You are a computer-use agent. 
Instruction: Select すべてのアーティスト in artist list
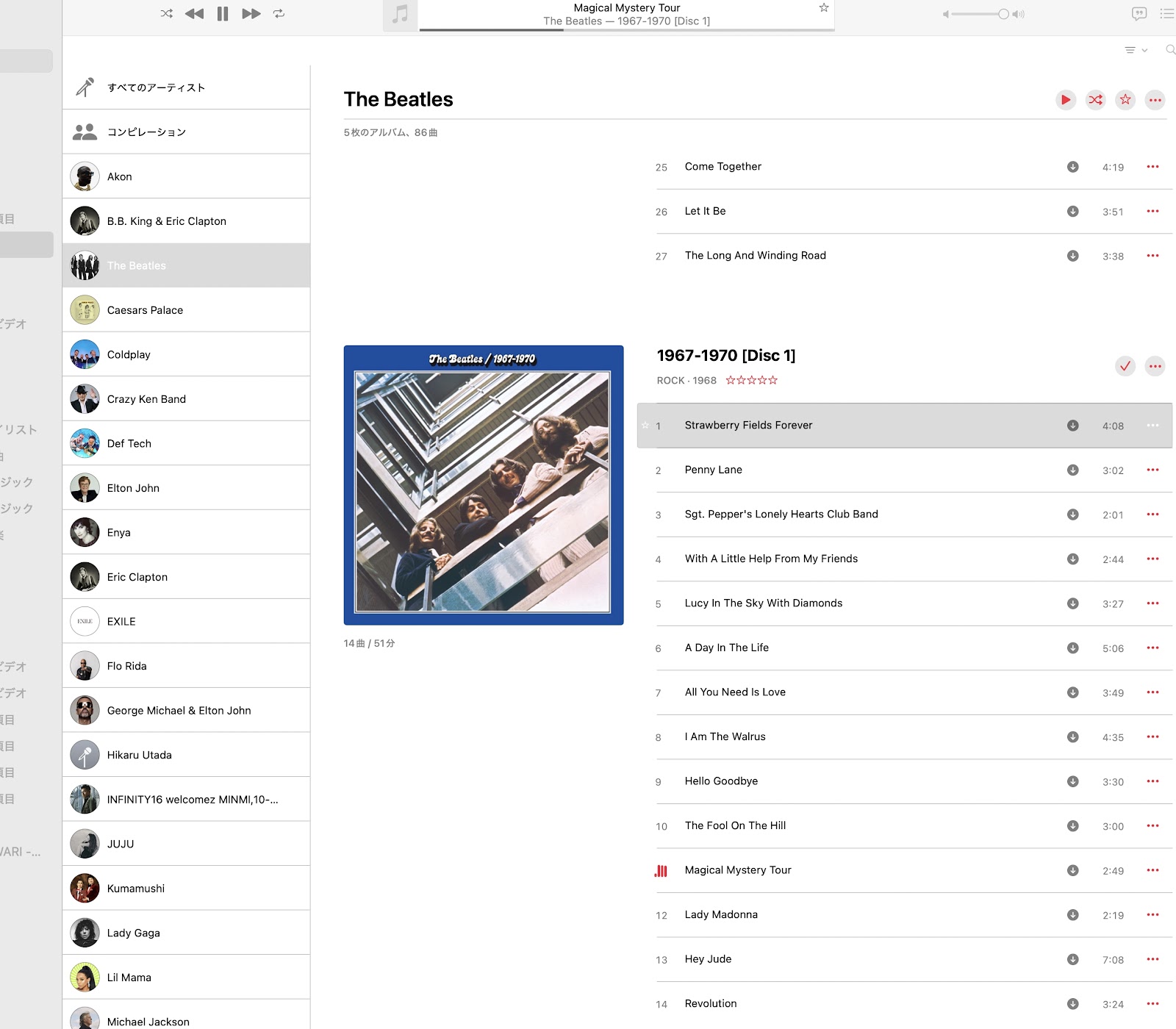point(186,87)
